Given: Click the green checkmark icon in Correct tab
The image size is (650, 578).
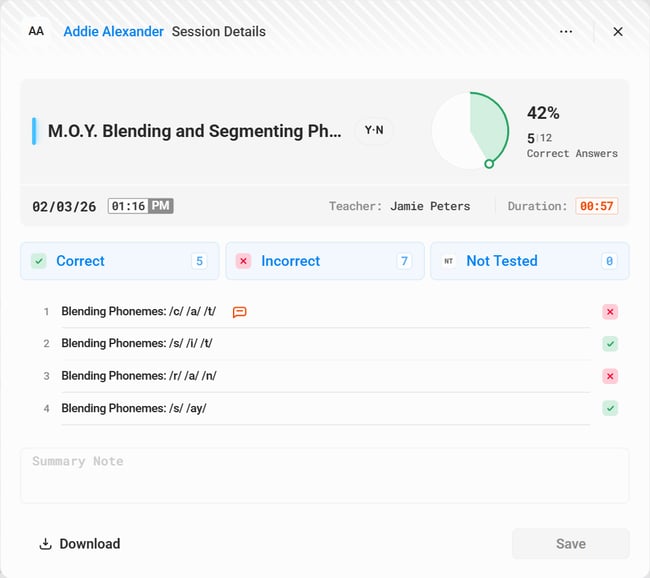Looking at the screenshot, I should (38, 261).
